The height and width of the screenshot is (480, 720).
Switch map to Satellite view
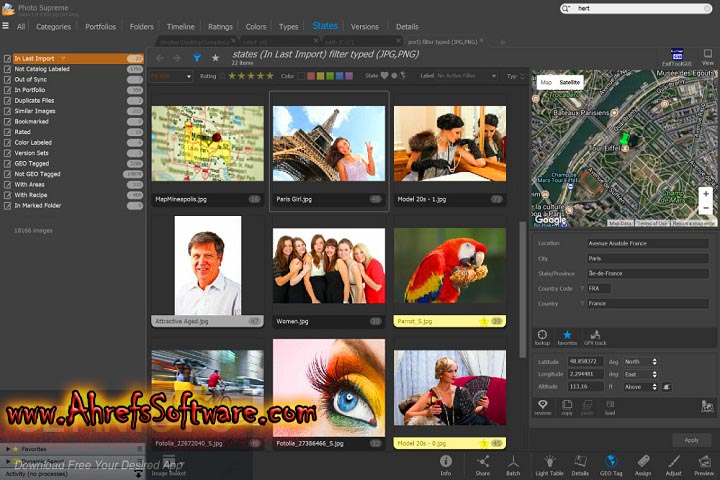569,82
